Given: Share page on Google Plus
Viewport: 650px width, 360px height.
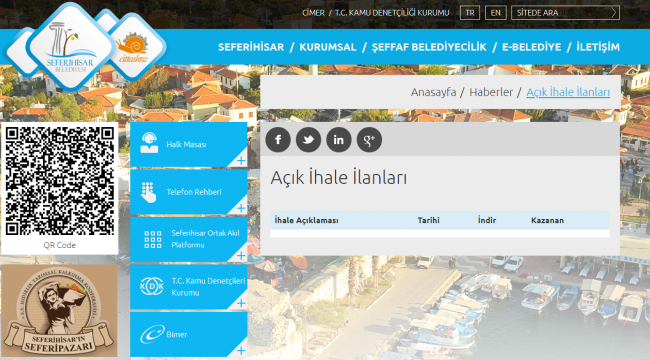Looking at the screenshot, I should click(x=369, y=140).
